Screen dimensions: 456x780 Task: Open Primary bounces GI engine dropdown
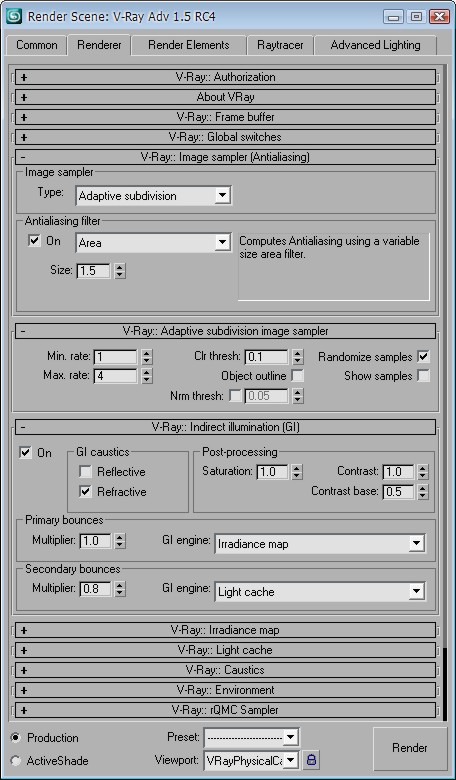[x=320, y=544]
